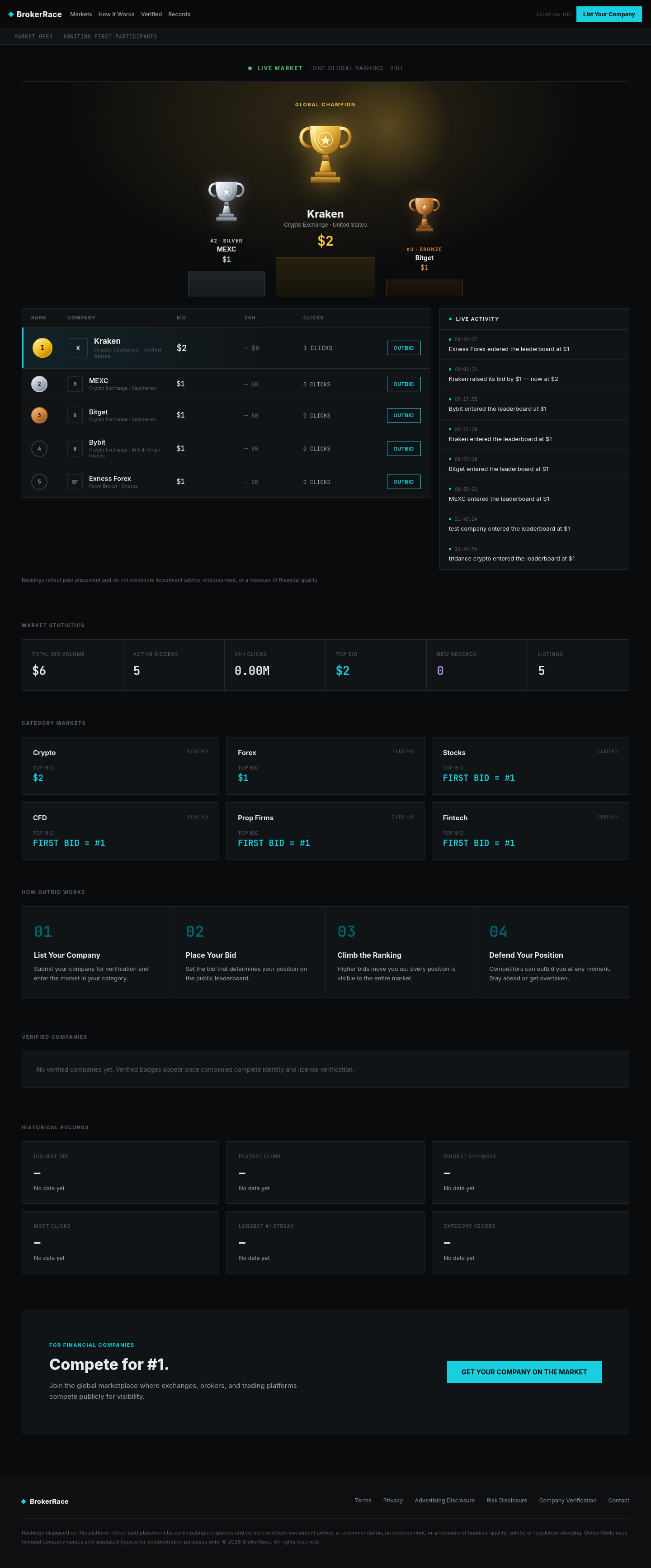Open the Advertising Disclosure footer link
This screenshot has width=651, height=1568.
(x=445, y=1501)
